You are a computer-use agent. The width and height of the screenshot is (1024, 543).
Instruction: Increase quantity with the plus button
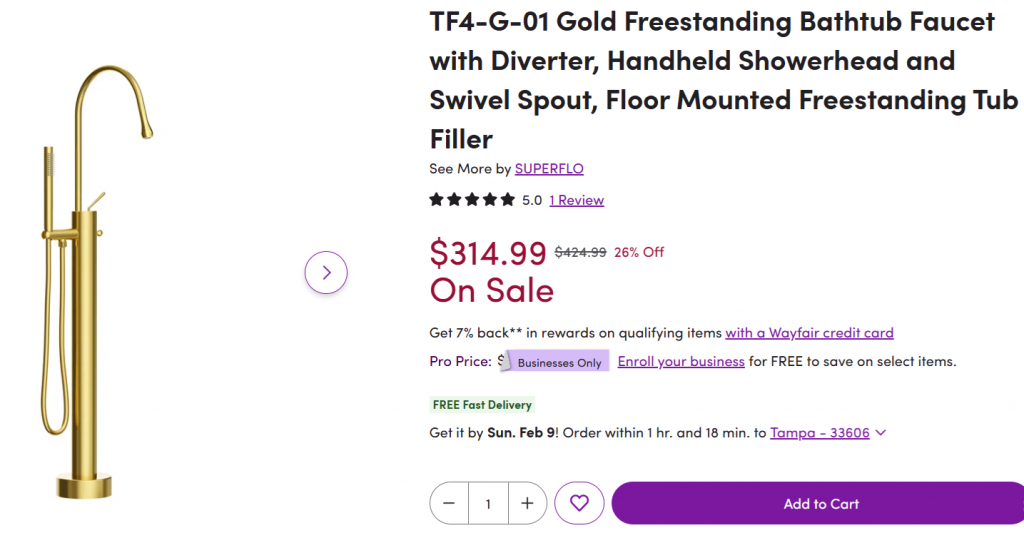(527, 503)
